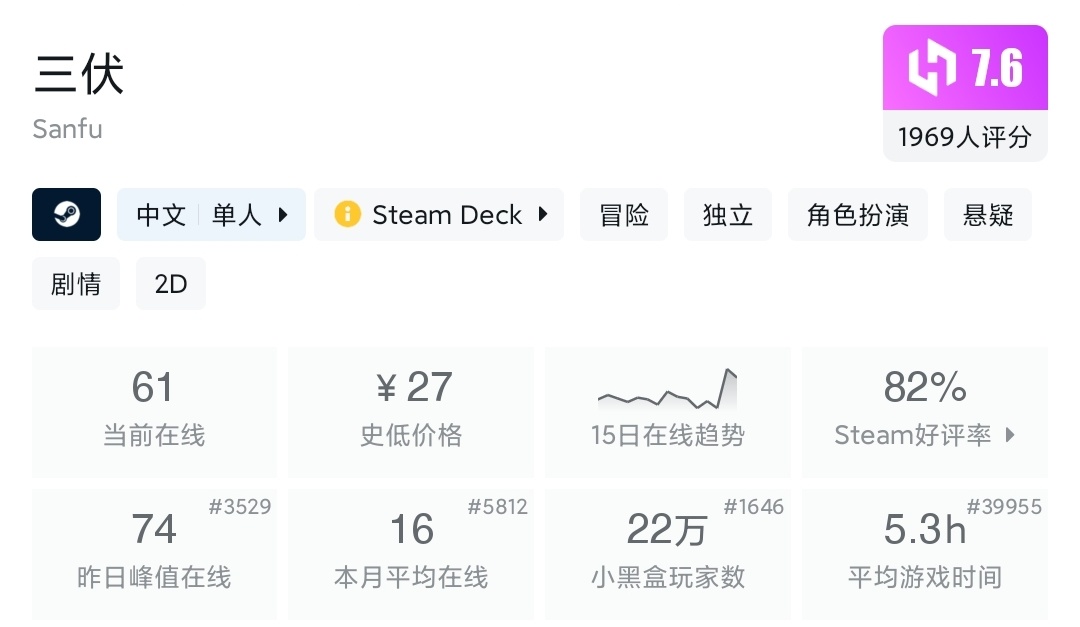Choose the 2D tag
The image size is (1080, 627).
(x=171, y=284)
